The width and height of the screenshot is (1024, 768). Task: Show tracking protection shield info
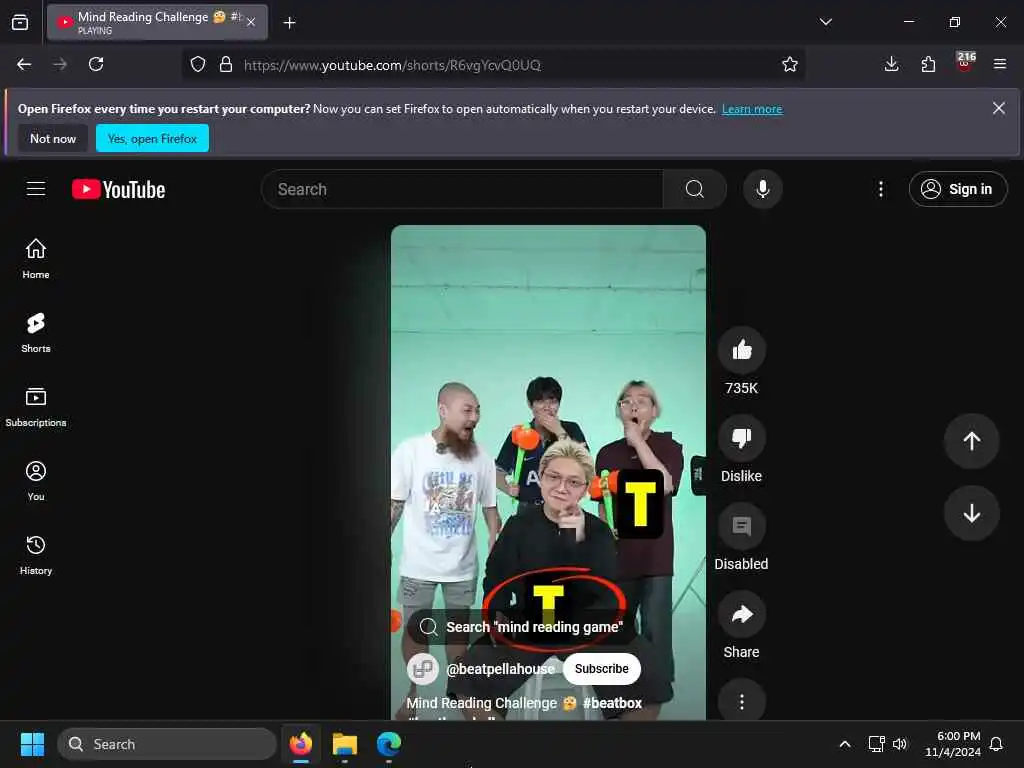tap(198, 64)
